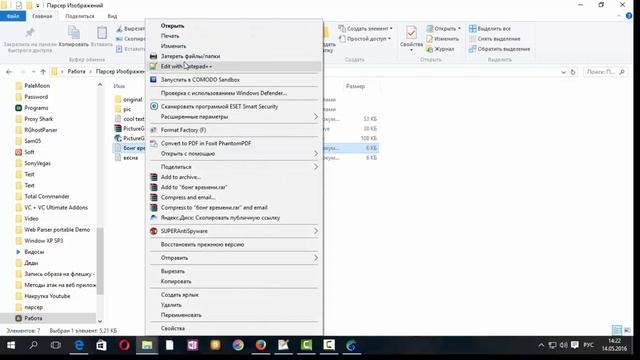Scan with Windows Defender entry
The image size is (640, 360).
pyautogui.click(x=234, y=93)
